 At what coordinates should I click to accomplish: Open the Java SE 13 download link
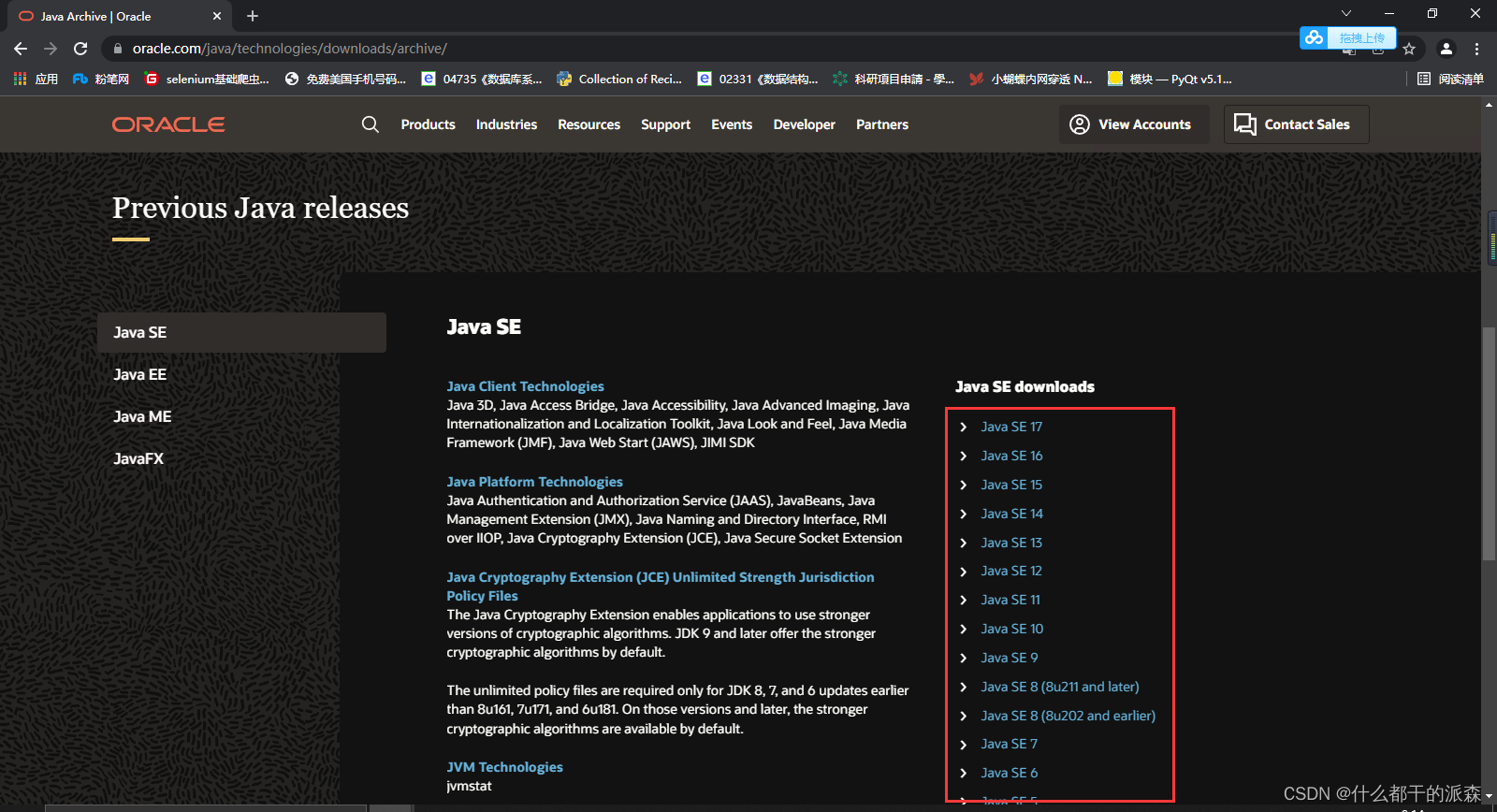click(1011, 543)
